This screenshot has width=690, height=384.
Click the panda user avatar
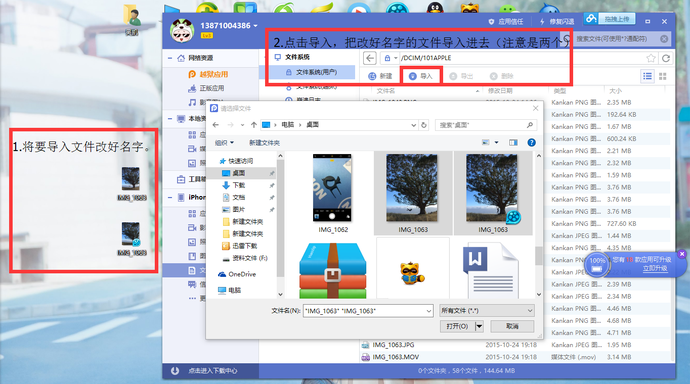click(x=182, y=30)
